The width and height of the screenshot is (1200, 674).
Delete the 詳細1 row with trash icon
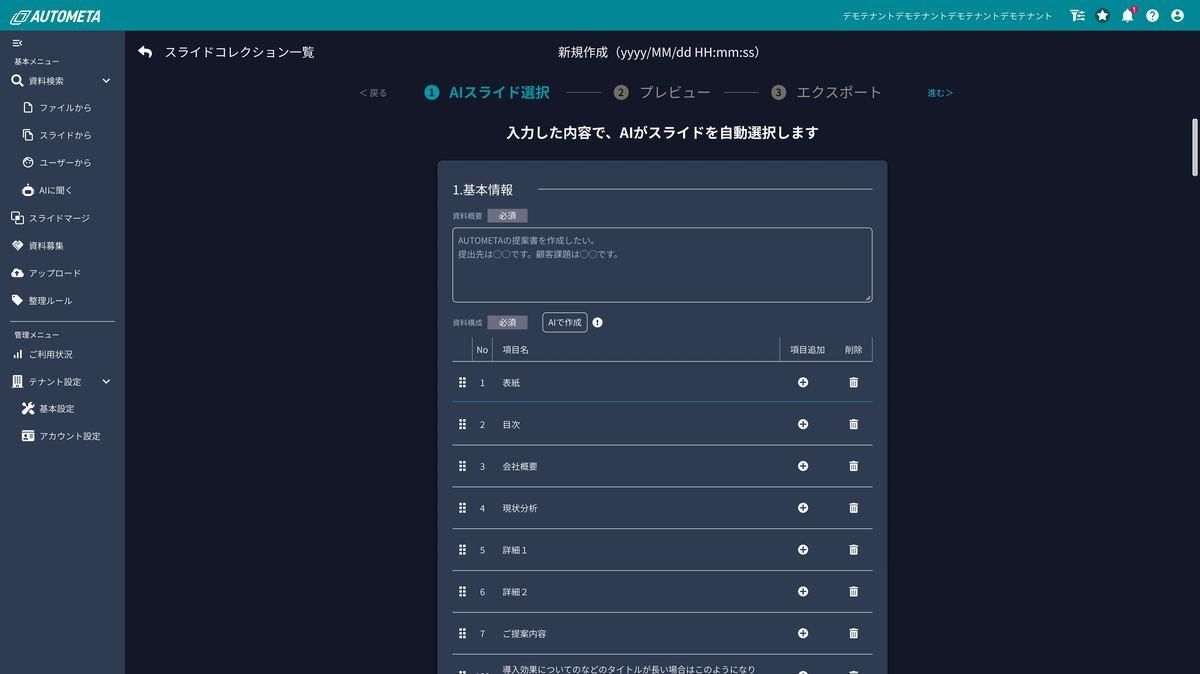pos(853,550)
